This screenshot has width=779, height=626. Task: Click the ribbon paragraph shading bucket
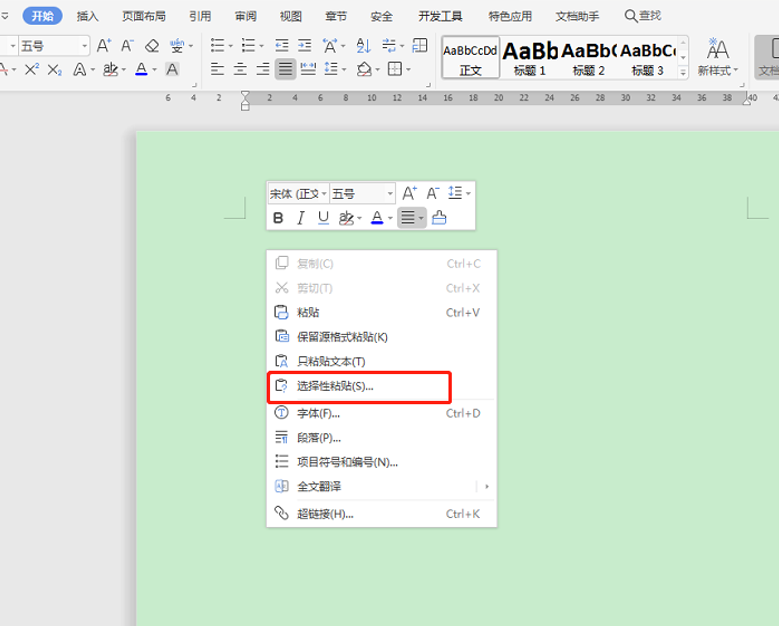[364, 69]
